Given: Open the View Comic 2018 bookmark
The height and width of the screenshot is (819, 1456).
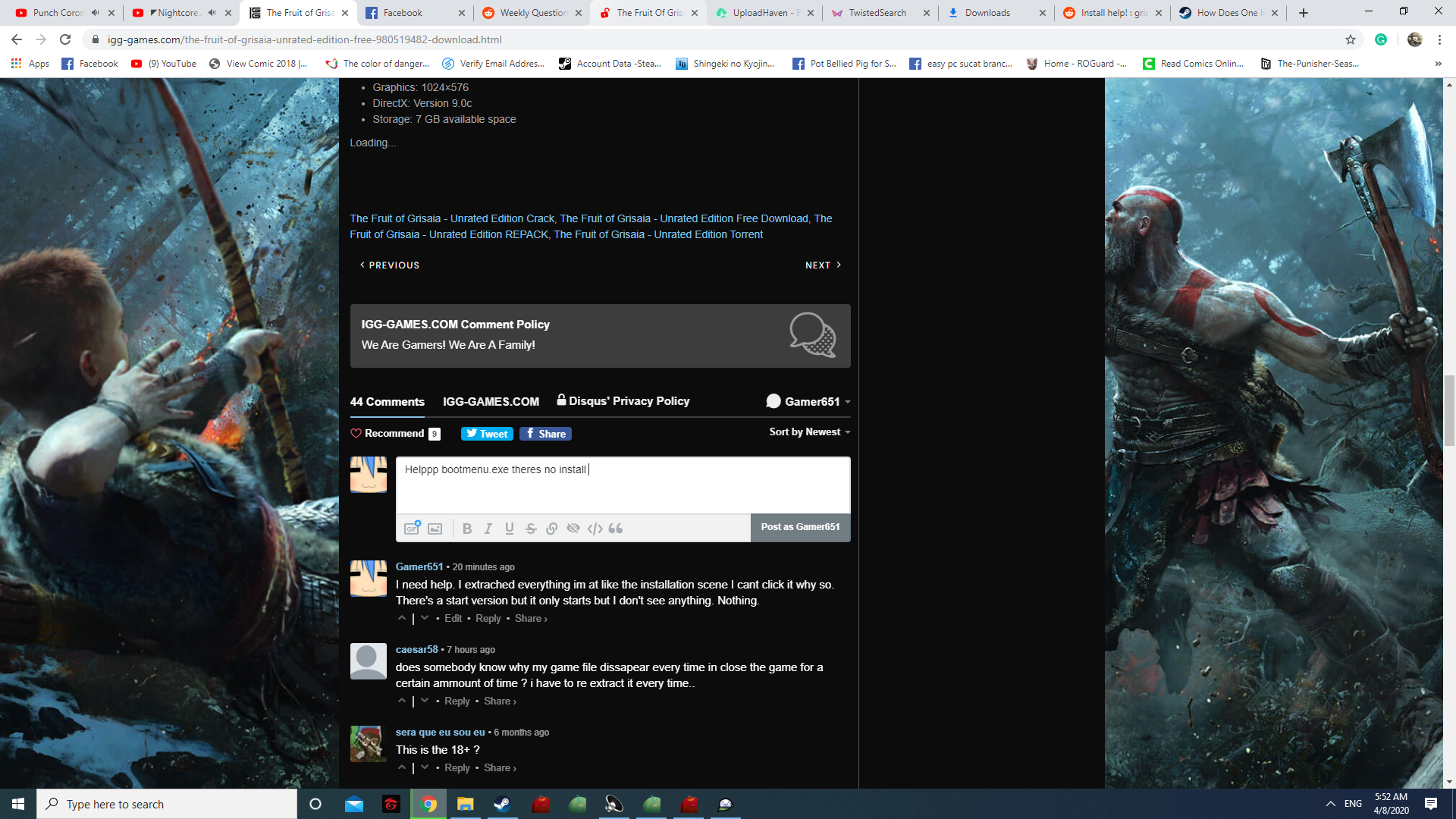Looking at the screenshot, I should coord(259,64).
